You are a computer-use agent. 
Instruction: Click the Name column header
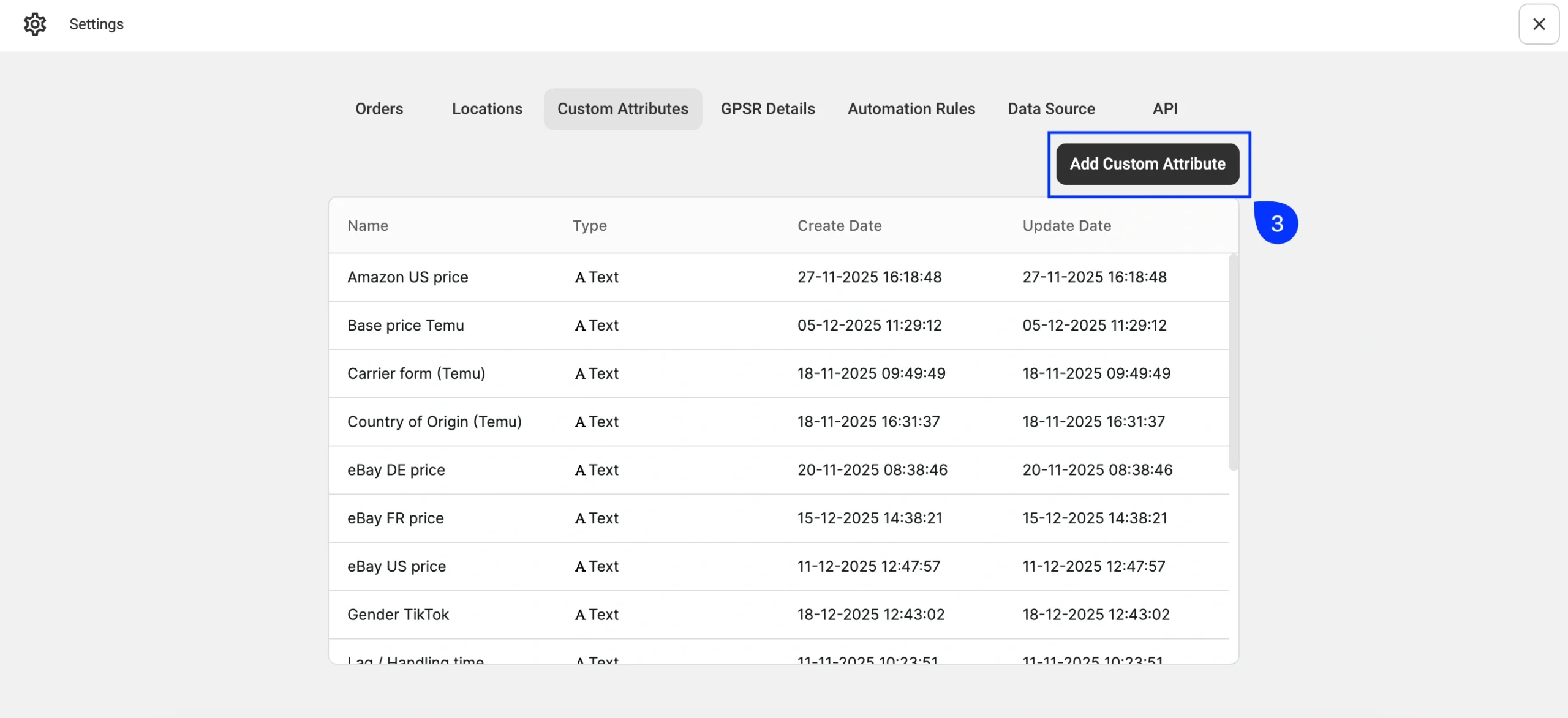367,226
